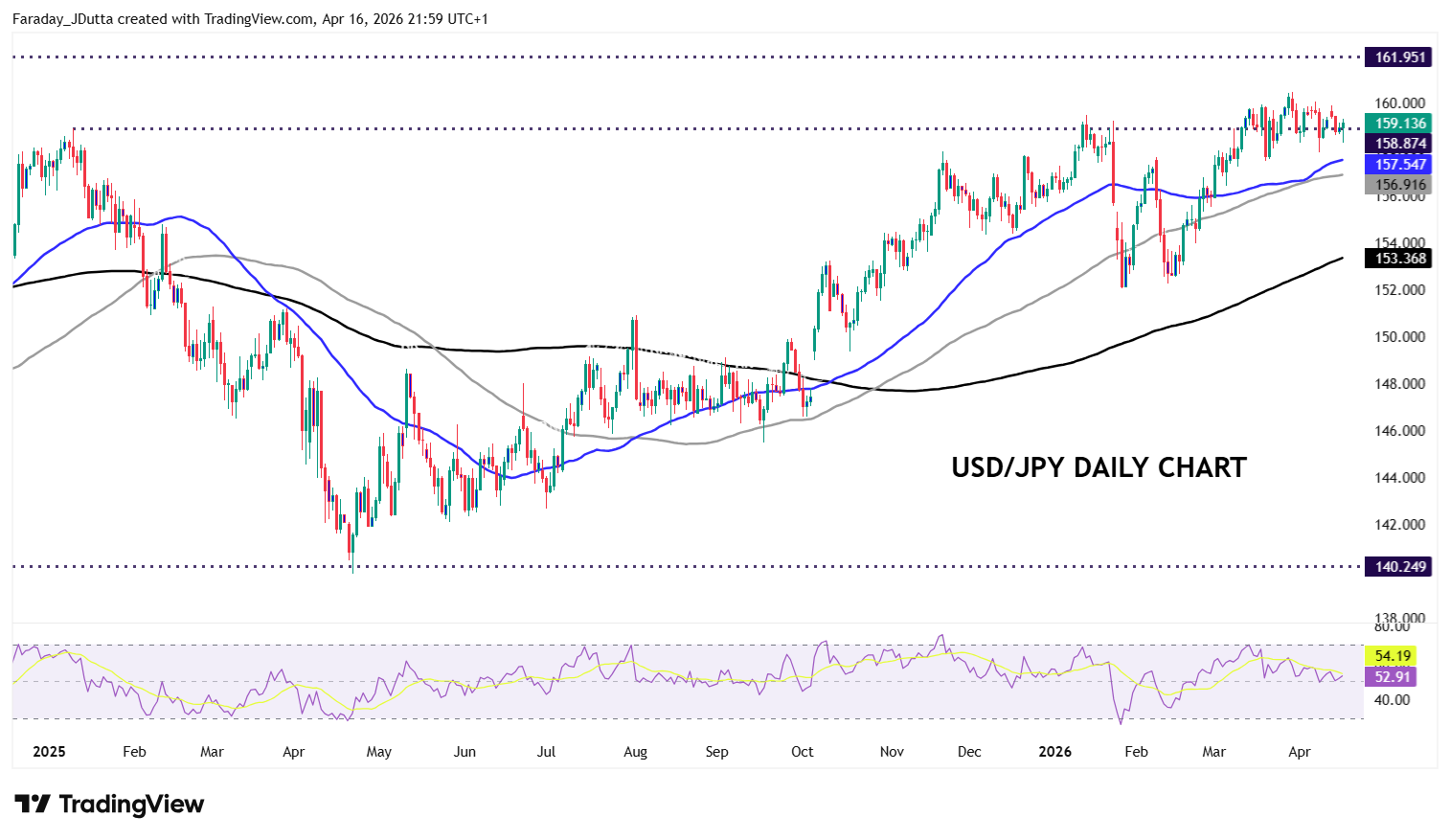This screenshot has height=840, width=1450.
Task: Click the RSI 40.00 scale label
Action: [x=1392, y=700]
